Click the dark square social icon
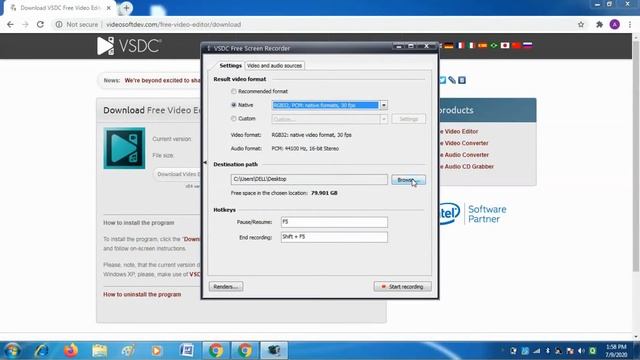 point(462,80)
